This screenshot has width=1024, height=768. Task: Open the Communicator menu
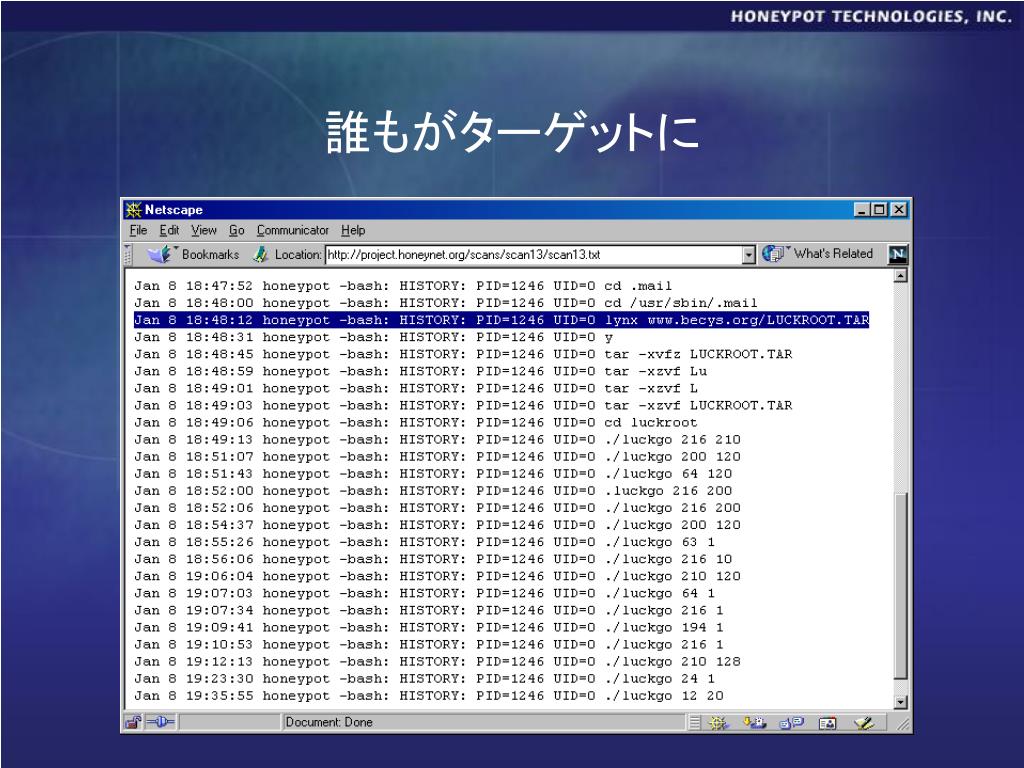(293, 231)
